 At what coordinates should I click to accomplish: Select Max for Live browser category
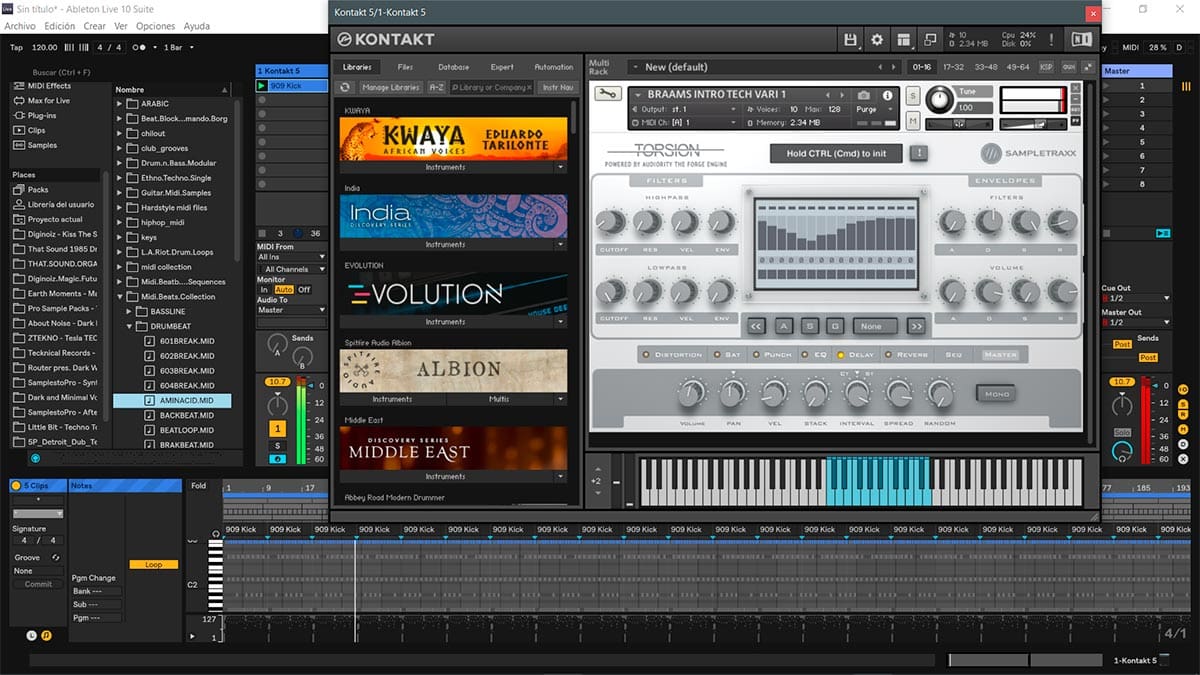pyautogui.click(x=42, y=100)
